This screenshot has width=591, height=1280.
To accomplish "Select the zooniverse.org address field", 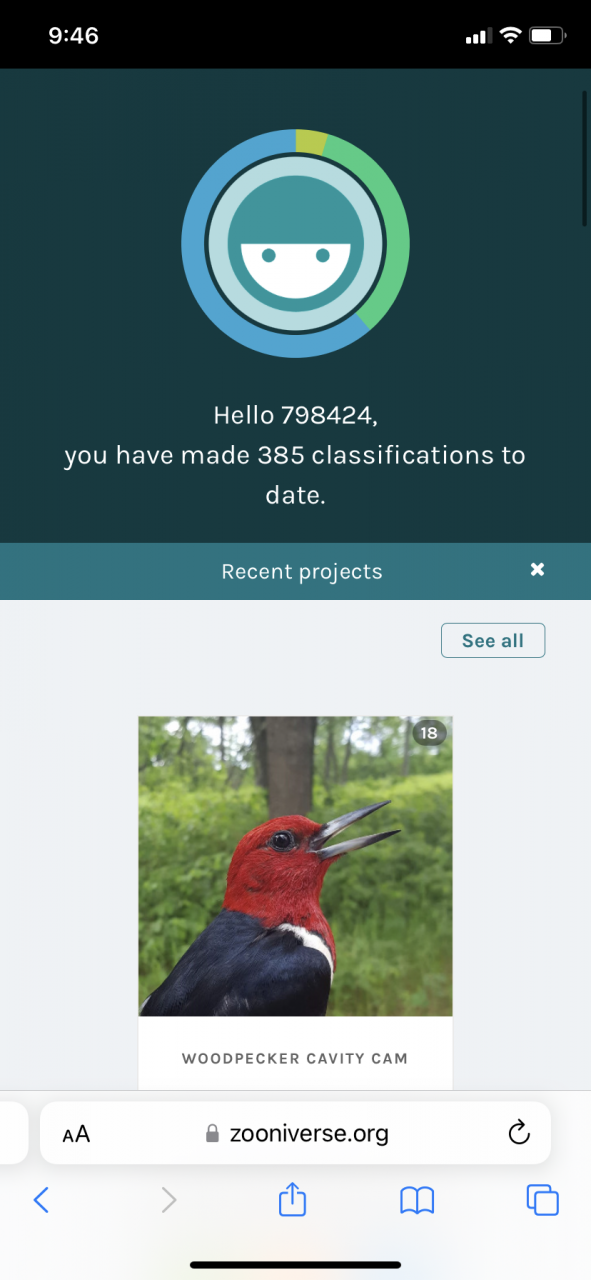I will [x=295, y=1133].
